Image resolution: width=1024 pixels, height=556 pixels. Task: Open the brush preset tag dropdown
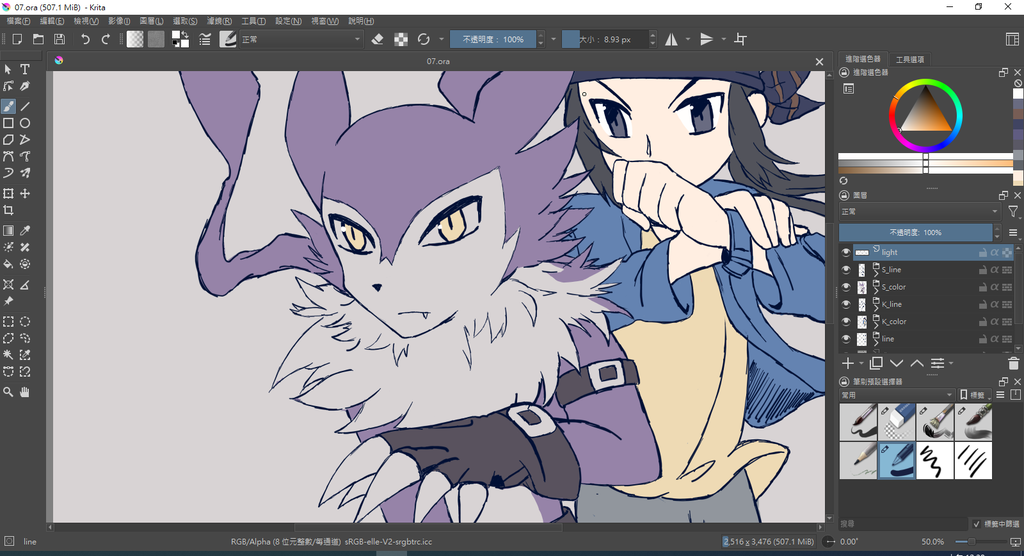[x=897, y=395]
